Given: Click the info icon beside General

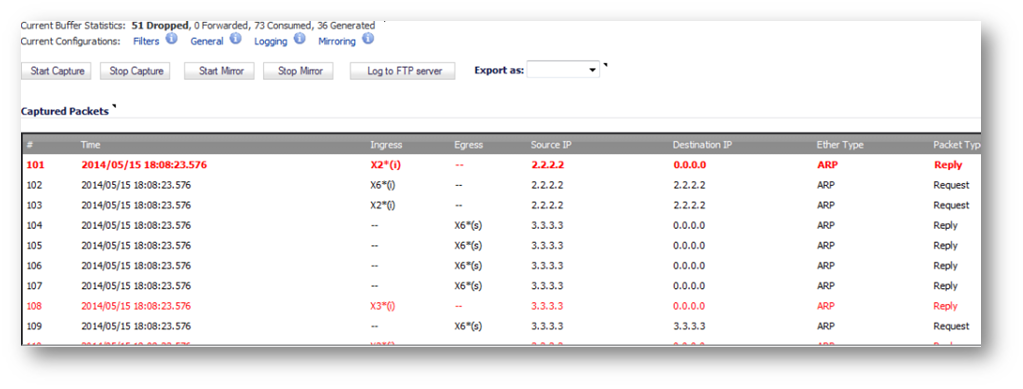Looking at the screenshot, I should click(x=235, y=39).
